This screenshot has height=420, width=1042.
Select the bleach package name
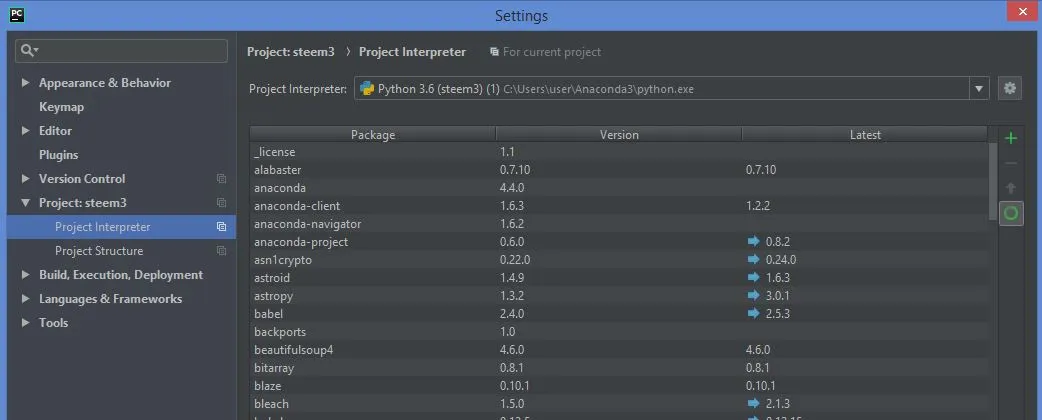[271, 403]
